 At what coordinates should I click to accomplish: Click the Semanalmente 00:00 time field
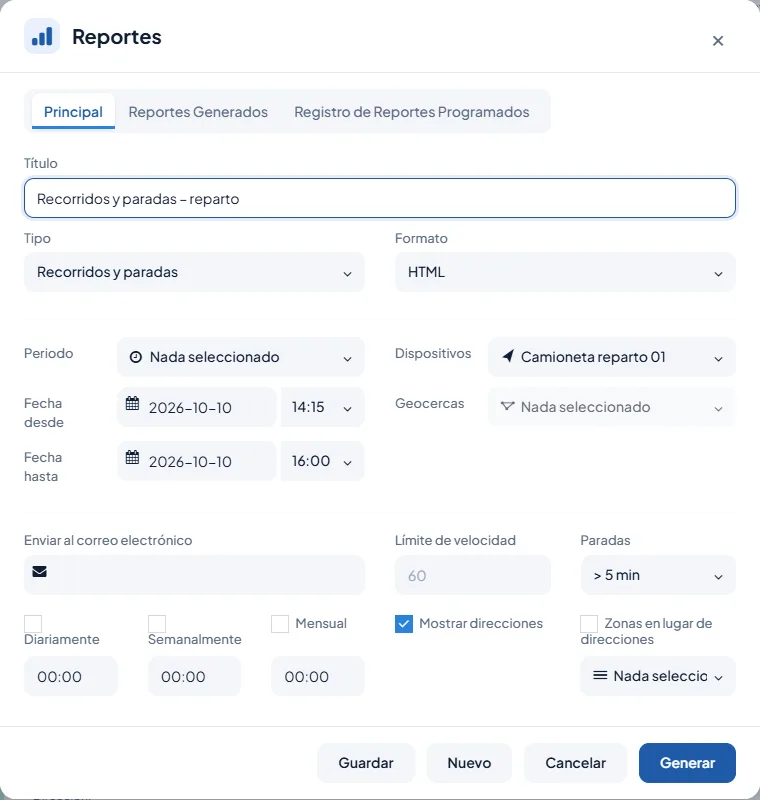194,676
